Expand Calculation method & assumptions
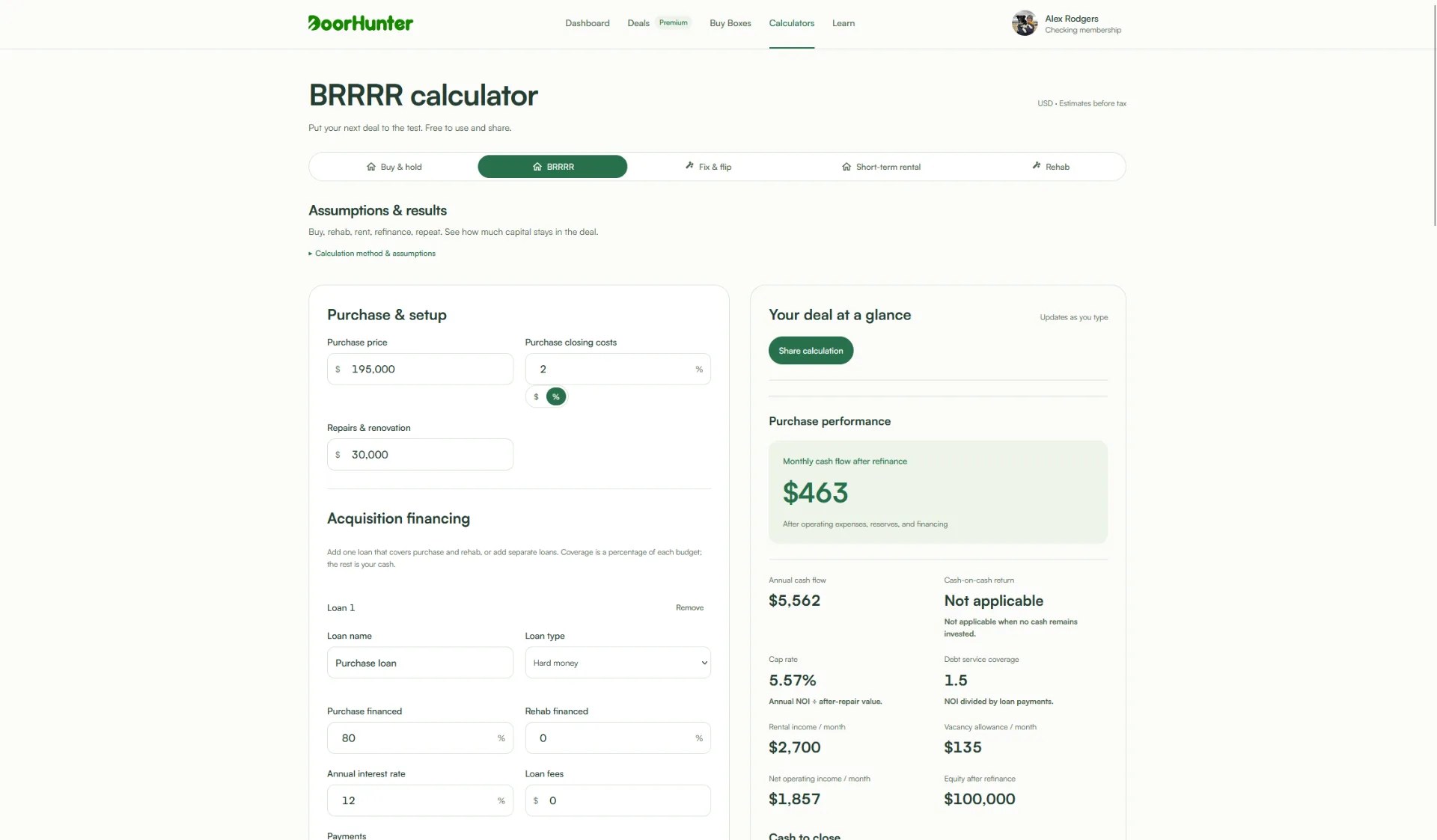The image size is (1437, 840). [x=372, y=254]
